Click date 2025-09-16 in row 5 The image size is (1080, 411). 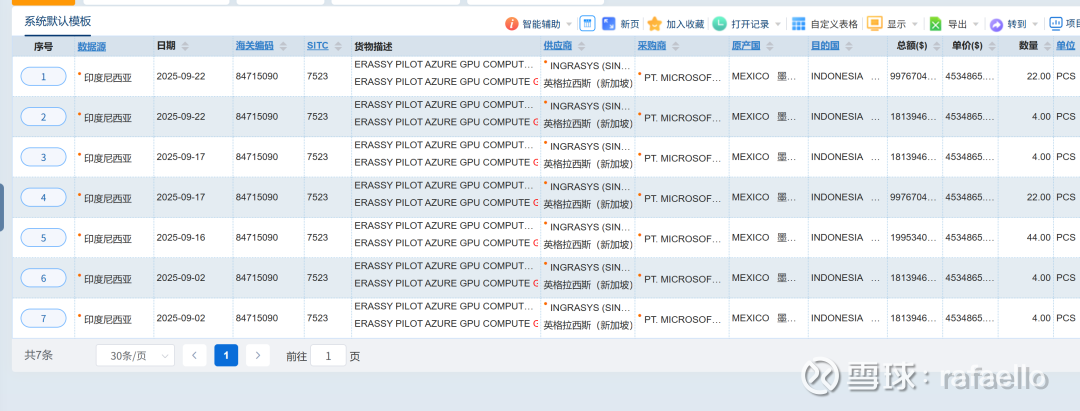click(181, 238)
